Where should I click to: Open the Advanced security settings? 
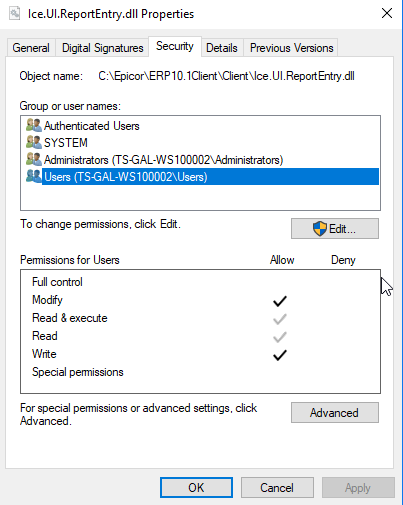tap(335, 413)
